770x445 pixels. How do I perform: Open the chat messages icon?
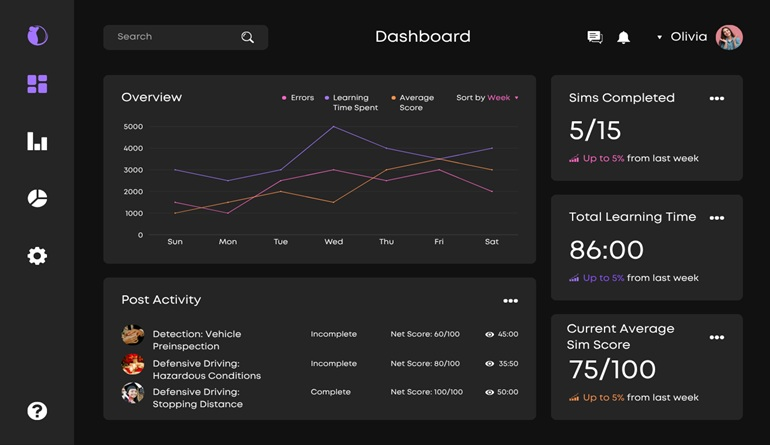[595, 37]
